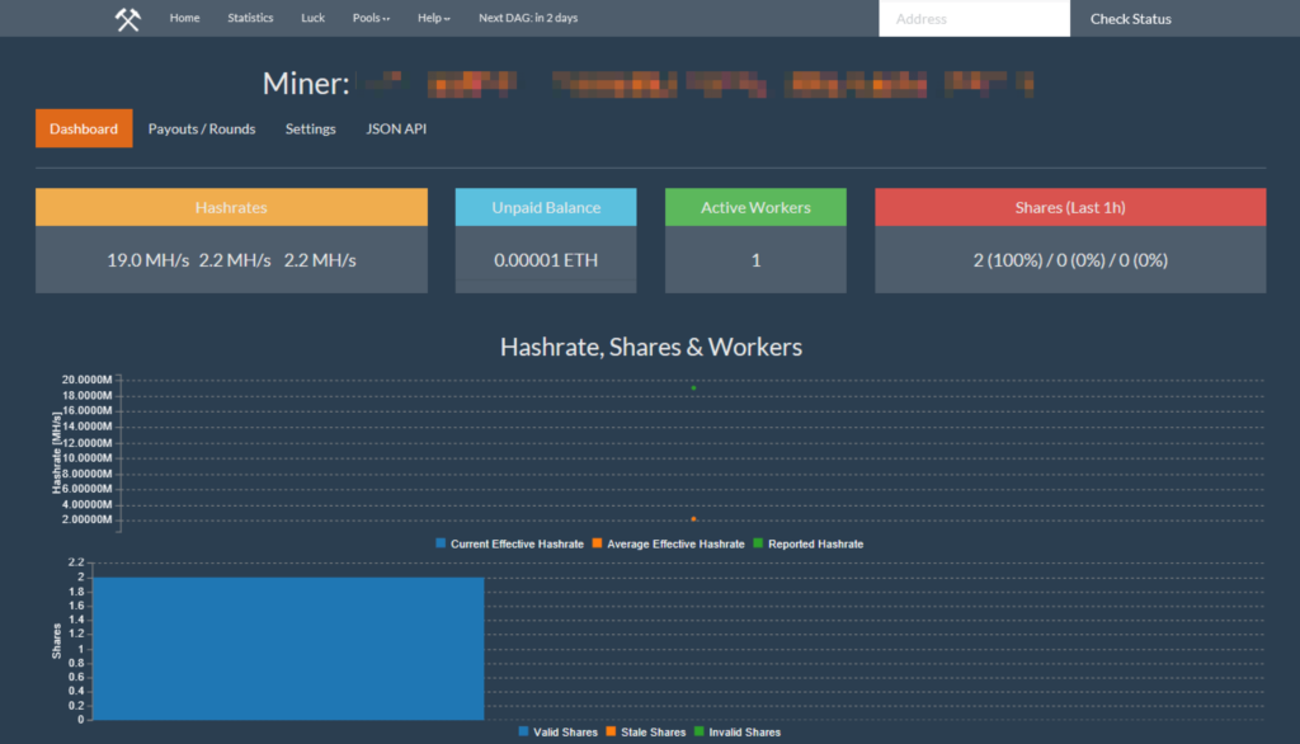1300x744 pixels.
Task: Expand the Pools dropdown menu
Action: pos(371,18)
